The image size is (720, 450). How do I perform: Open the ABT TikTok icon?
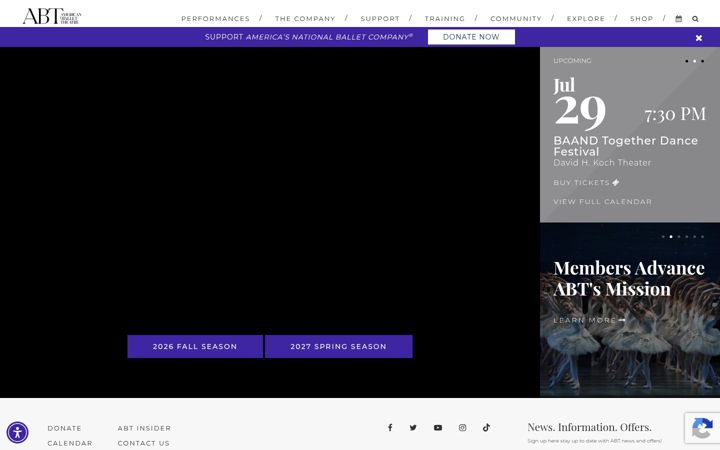486,428
